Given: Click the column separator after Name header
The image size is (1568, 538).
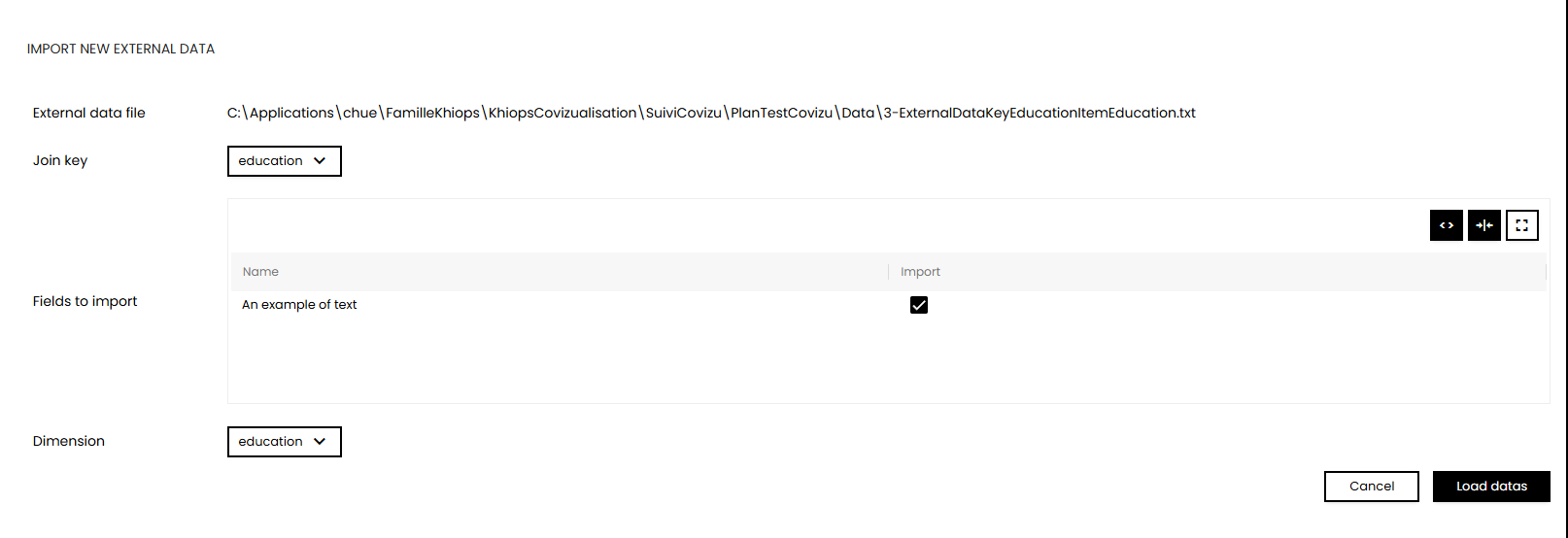Looking at the screenshot, I should click(888, 272).
